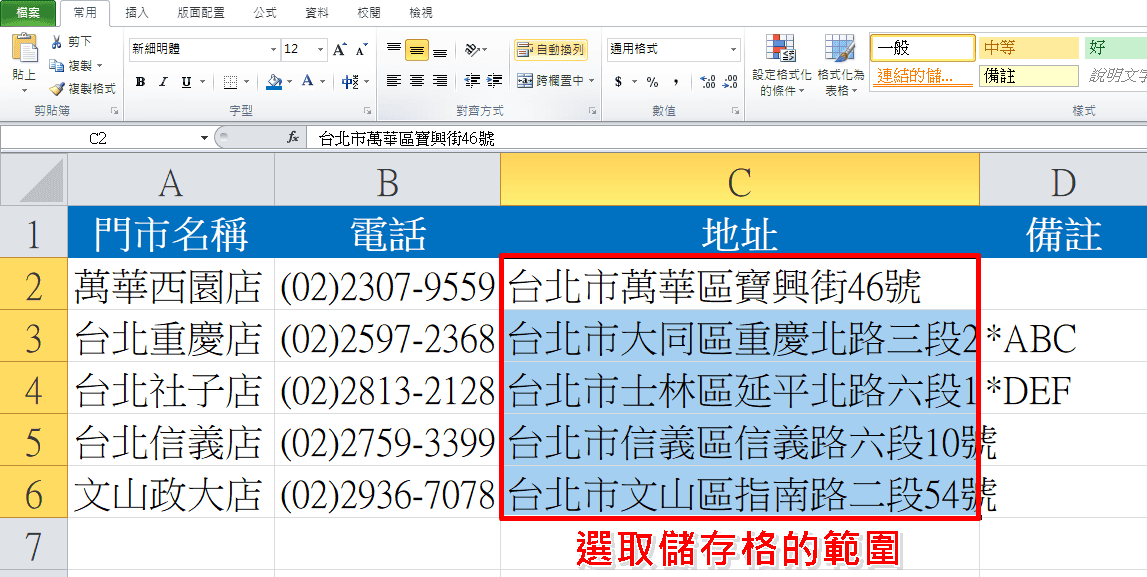
Task: Expand the font size 12 dropdown
Action: (x=320, y=49)
